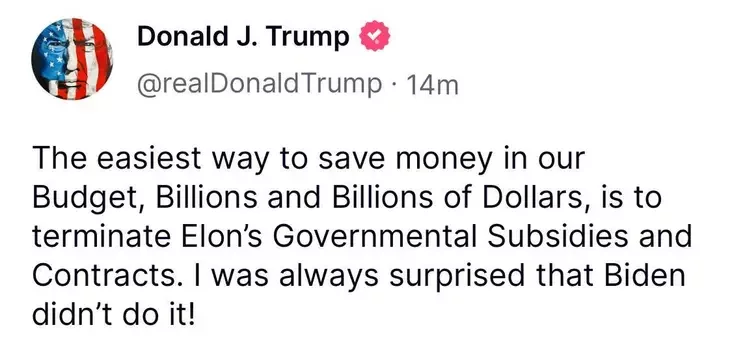Click the word "Budget" in post
Screen dimensions: 732x364
[x=88, y=199]
